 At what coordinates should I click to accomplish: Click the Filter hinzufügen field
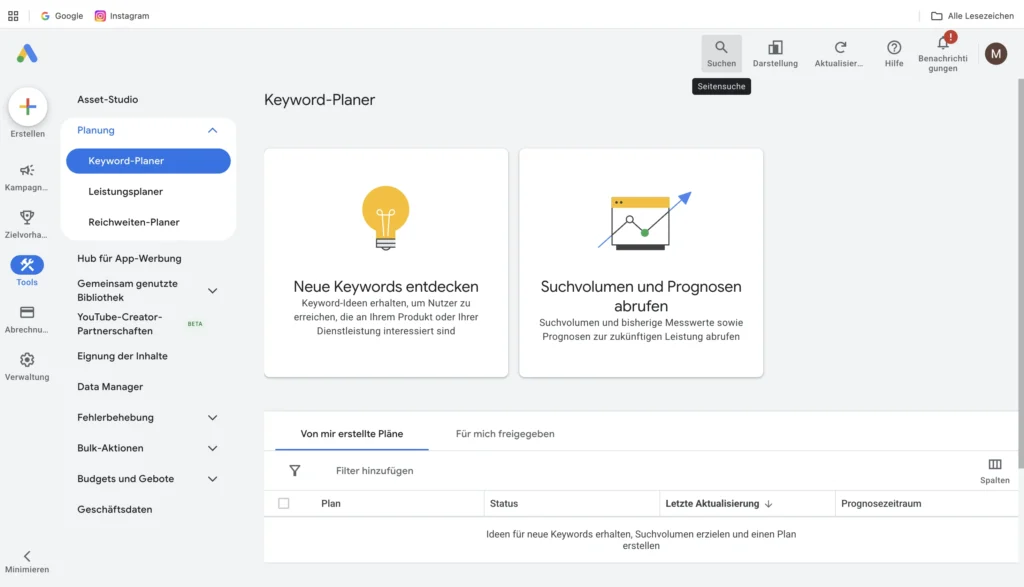[374, 470]
